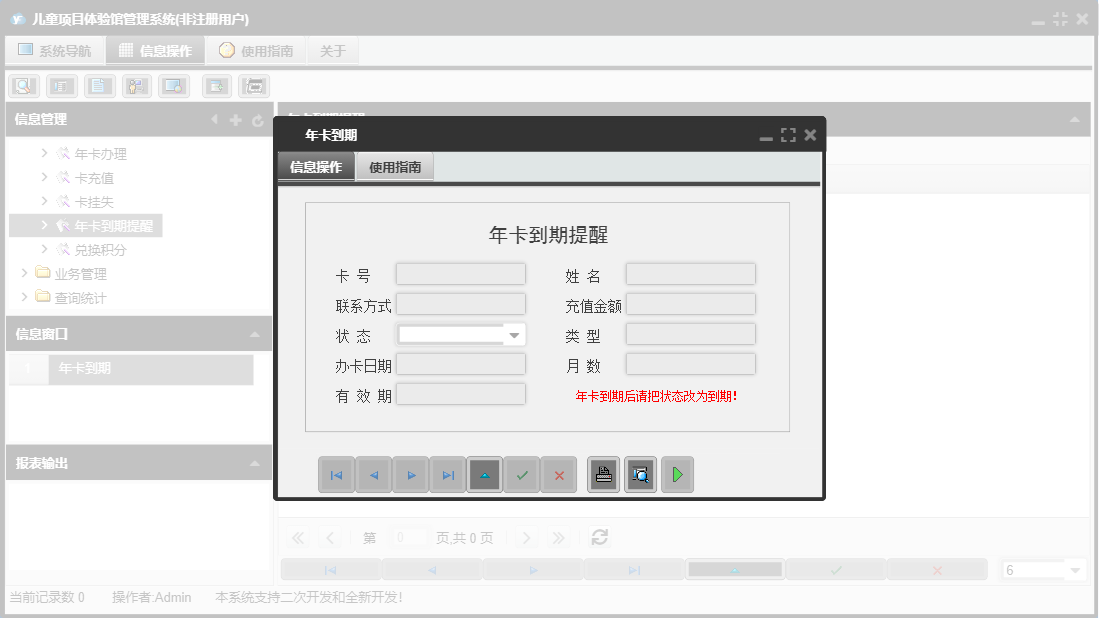The height and width of the screenshot is (618, 1099).
Task: Click the 卡号 input field
Action: pyautogui.click(x=460, y=273)
